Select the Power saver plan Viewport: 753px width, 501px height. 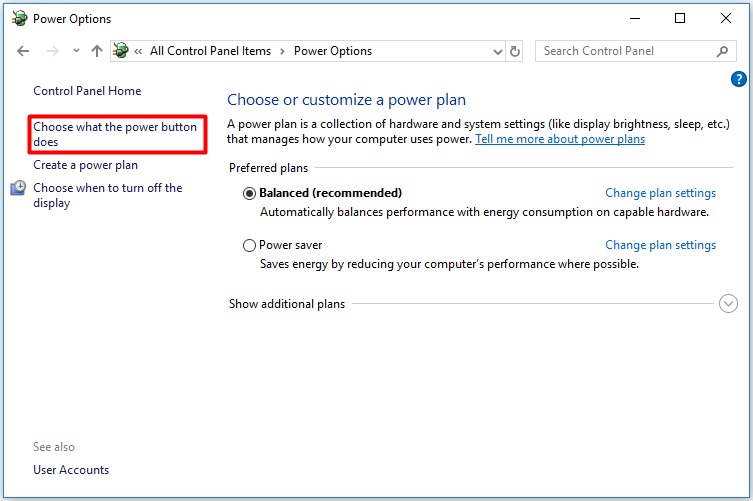tap(249, 245)
